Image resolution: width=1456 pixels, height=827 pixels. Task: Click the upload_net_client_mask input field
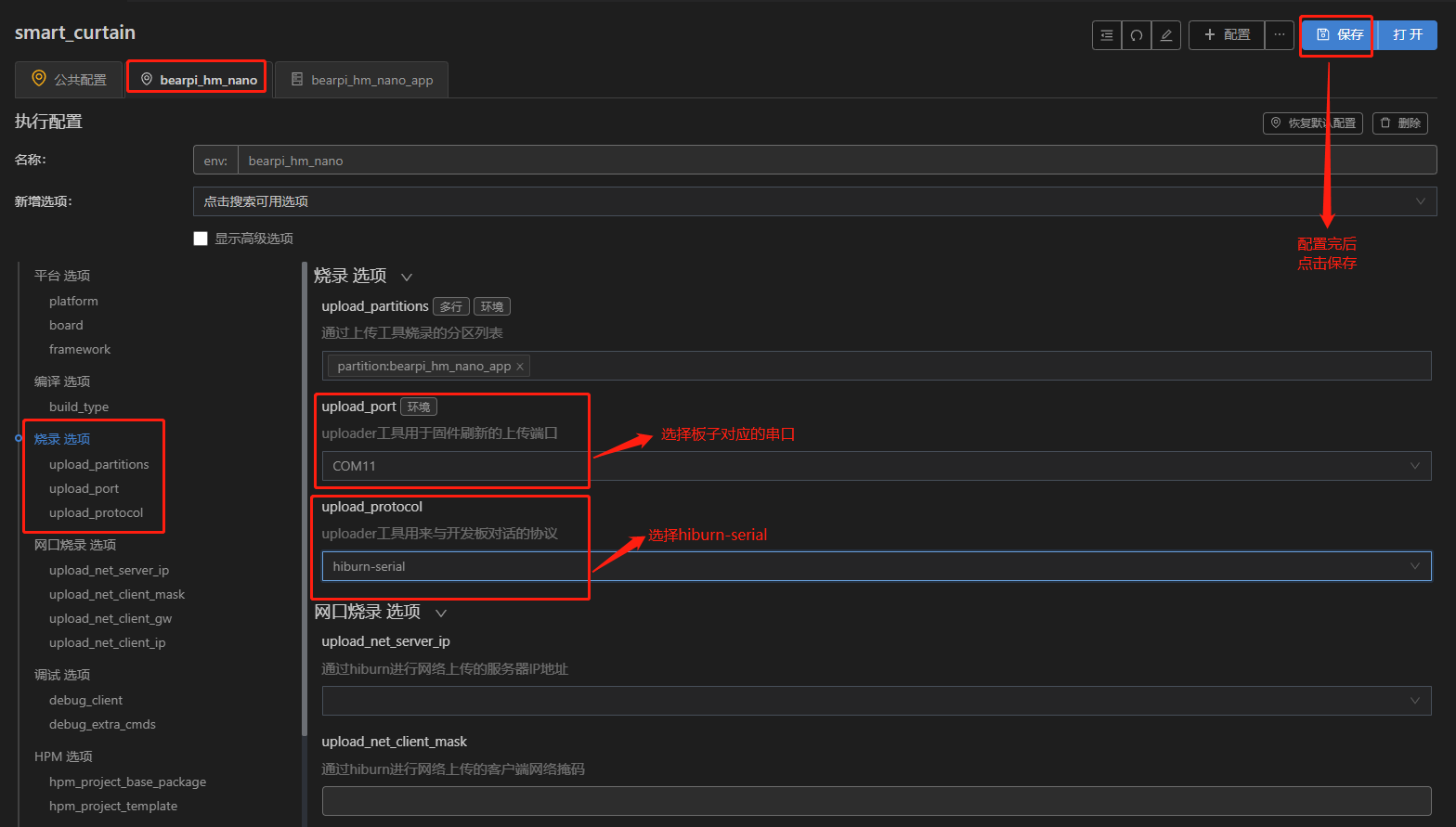click(x=877, y=801)
